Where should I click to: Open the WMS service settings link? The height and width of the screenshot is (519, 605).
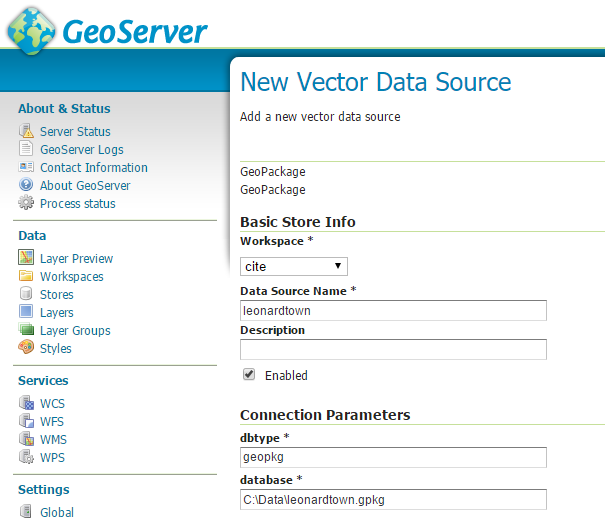pos(53,440)
